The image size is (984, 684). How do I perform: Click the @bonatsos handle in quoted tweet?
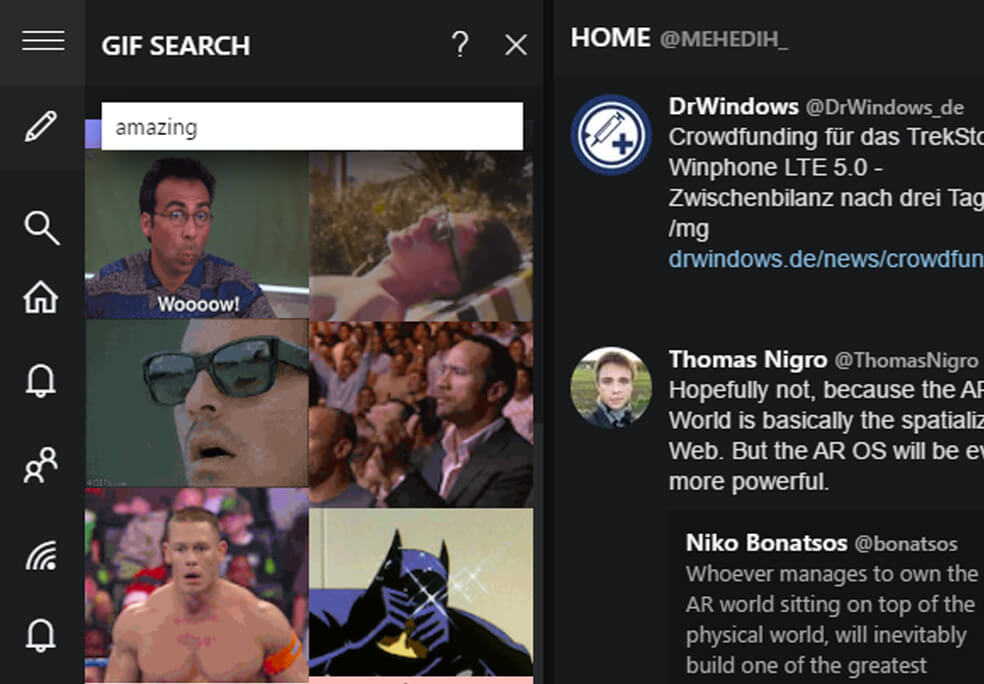[908, 545]
